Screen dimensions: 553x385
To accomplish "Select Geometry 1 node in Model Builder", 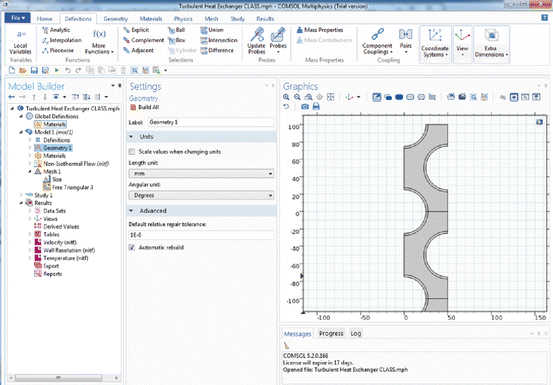I will pos(53,148).
